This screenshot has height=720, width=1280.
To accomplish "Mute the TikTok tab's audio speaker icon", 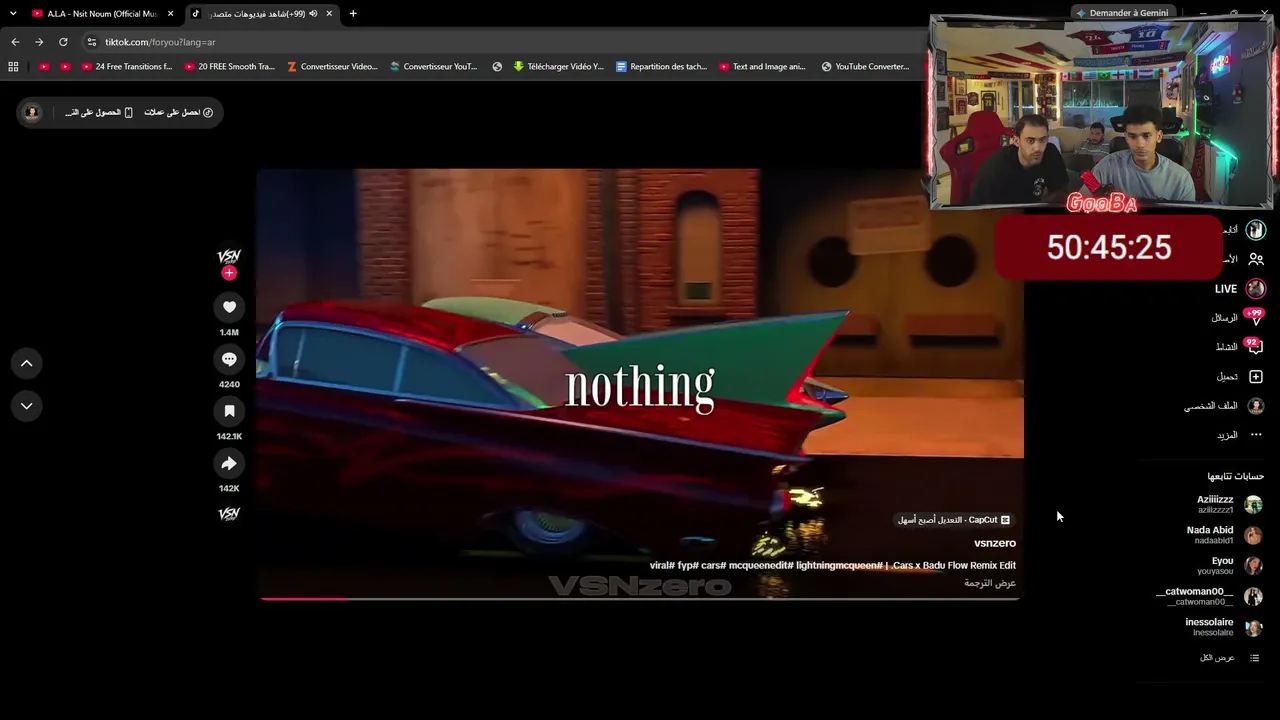I will [x=313, y=14].
